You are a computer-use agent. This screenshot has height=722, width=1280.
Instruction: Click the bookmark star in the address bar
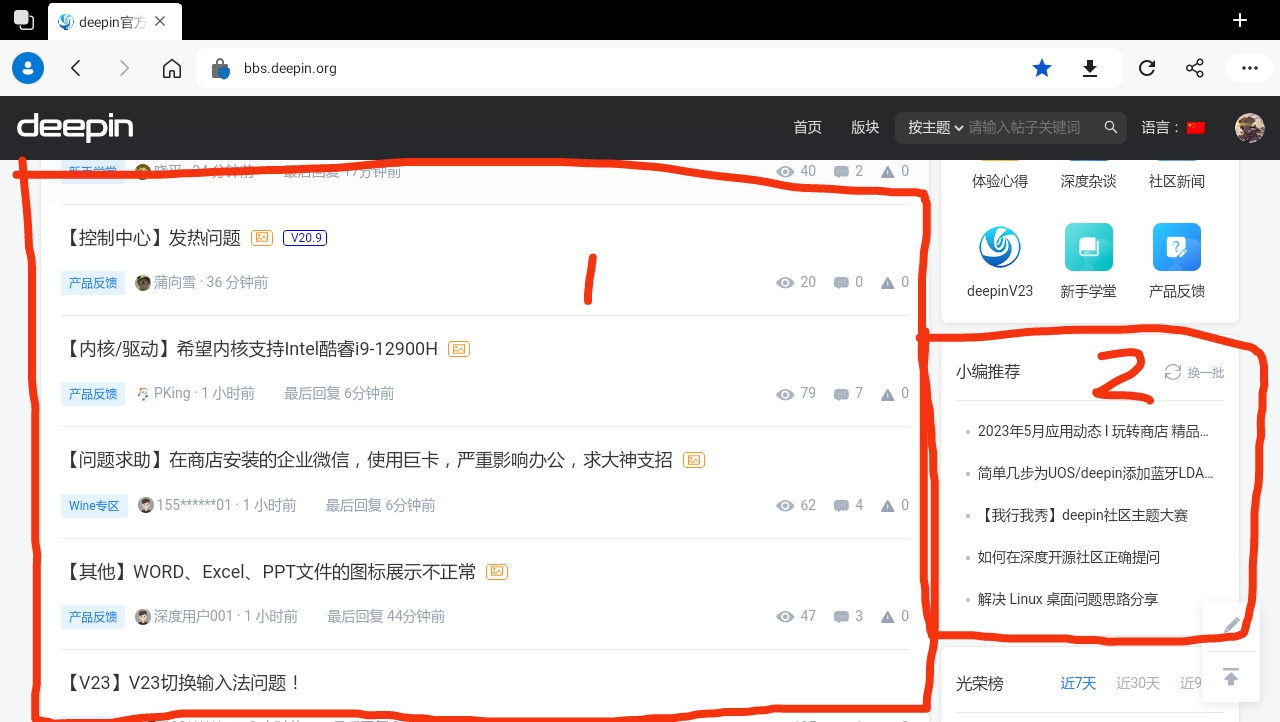[1042, 68]
